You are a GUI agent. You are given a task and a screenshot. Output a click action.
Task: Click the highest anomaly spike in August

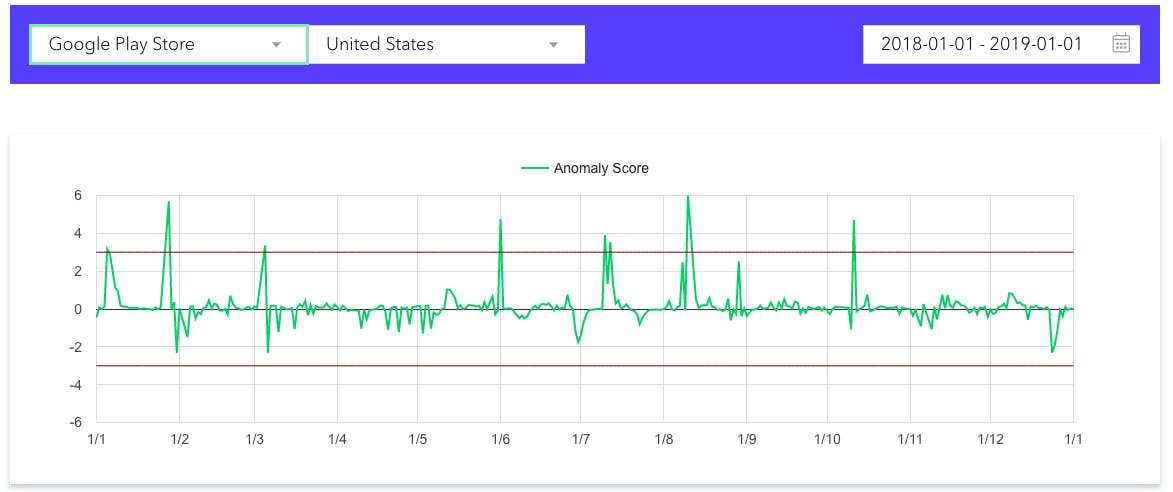coord(688,198)
